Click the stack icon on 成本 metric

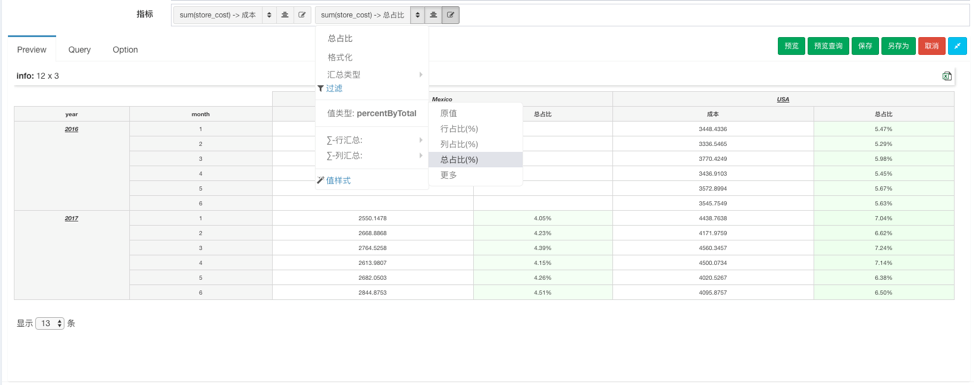coord(284,15)
